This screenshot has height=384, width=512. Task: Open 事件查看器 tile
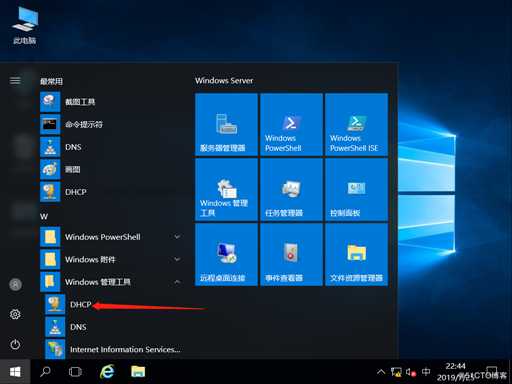(291, 254)
